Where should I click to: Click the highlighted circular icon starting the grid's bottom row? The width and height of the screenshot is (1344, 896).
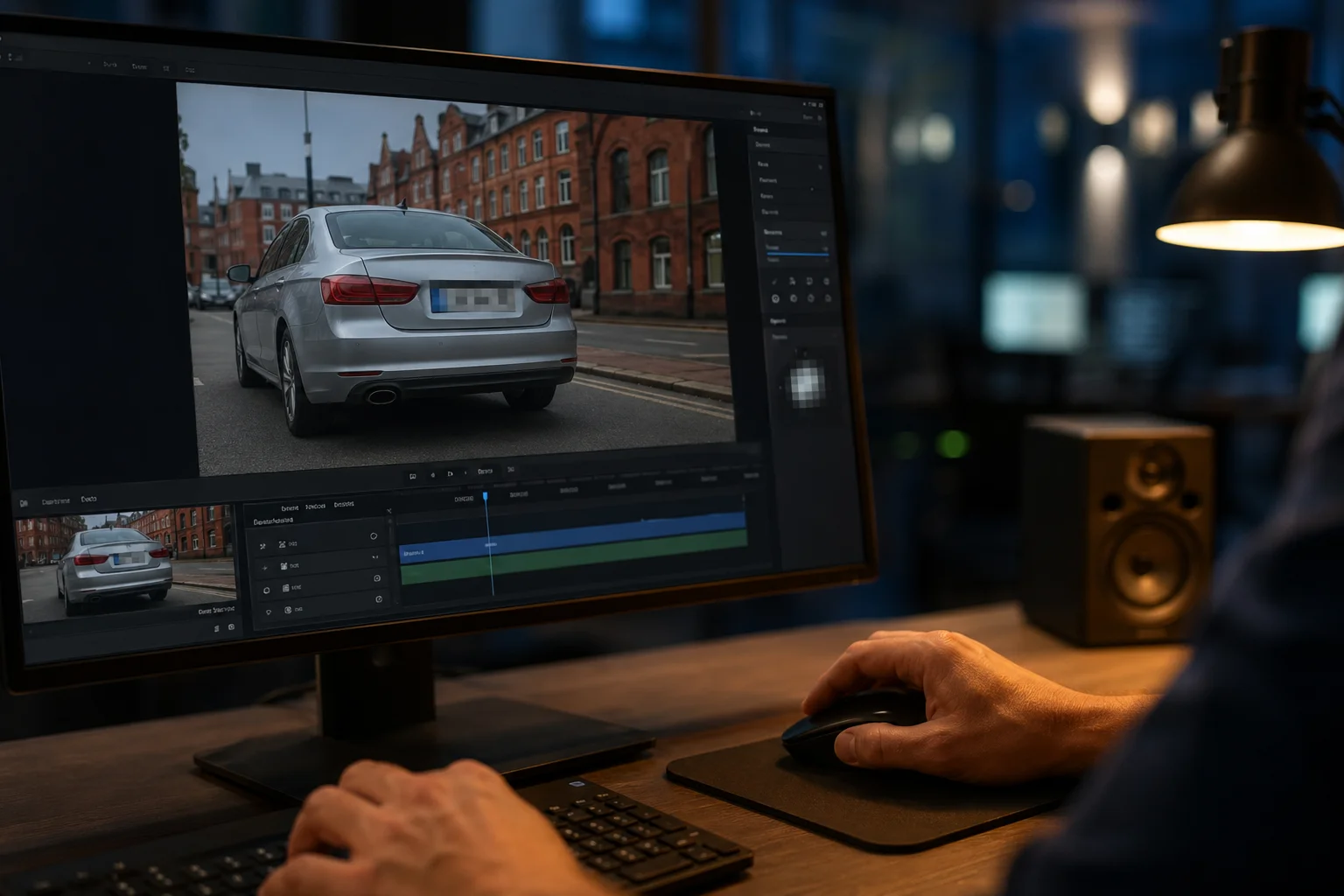point(775,298)
